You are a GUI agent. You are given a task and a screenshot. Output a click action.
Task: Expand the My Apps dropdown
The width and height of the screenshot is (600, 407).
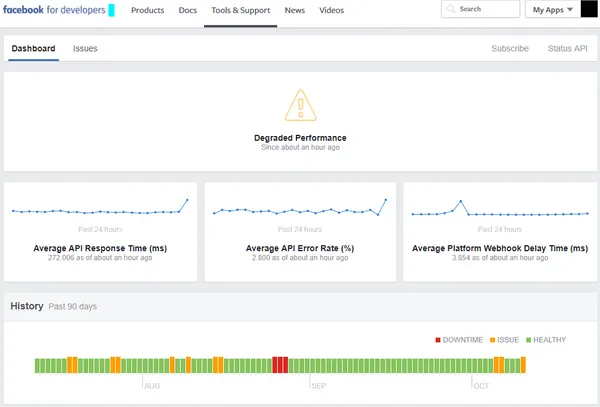(552, 10)
